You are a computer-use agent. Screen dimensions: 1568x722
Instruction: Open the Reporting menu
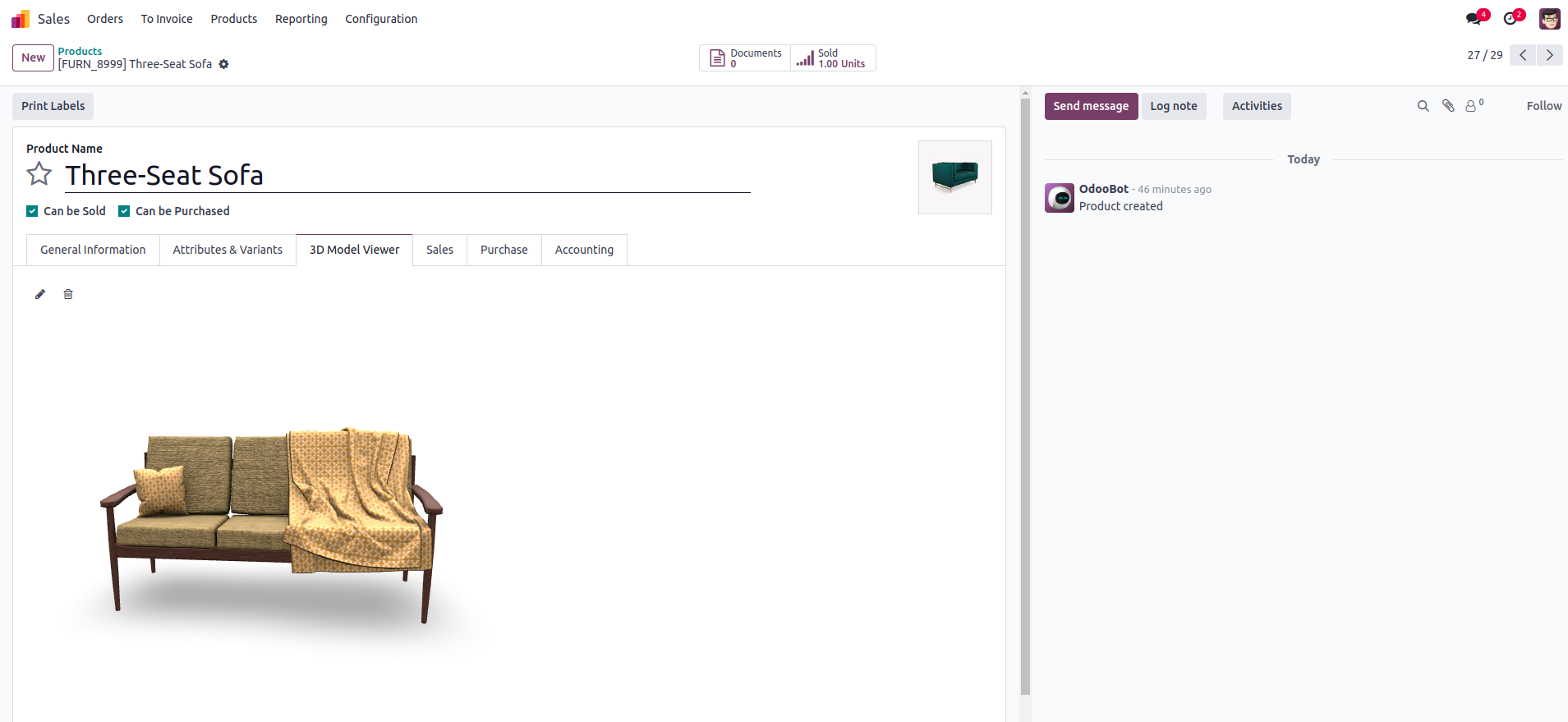coord(301,19)
